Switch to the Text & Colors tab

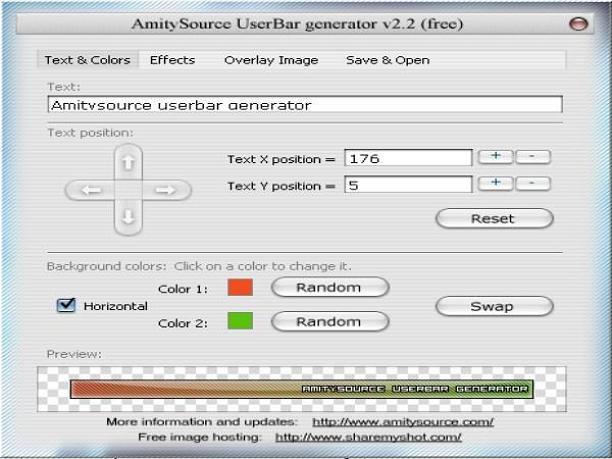[x=87, y=60]
